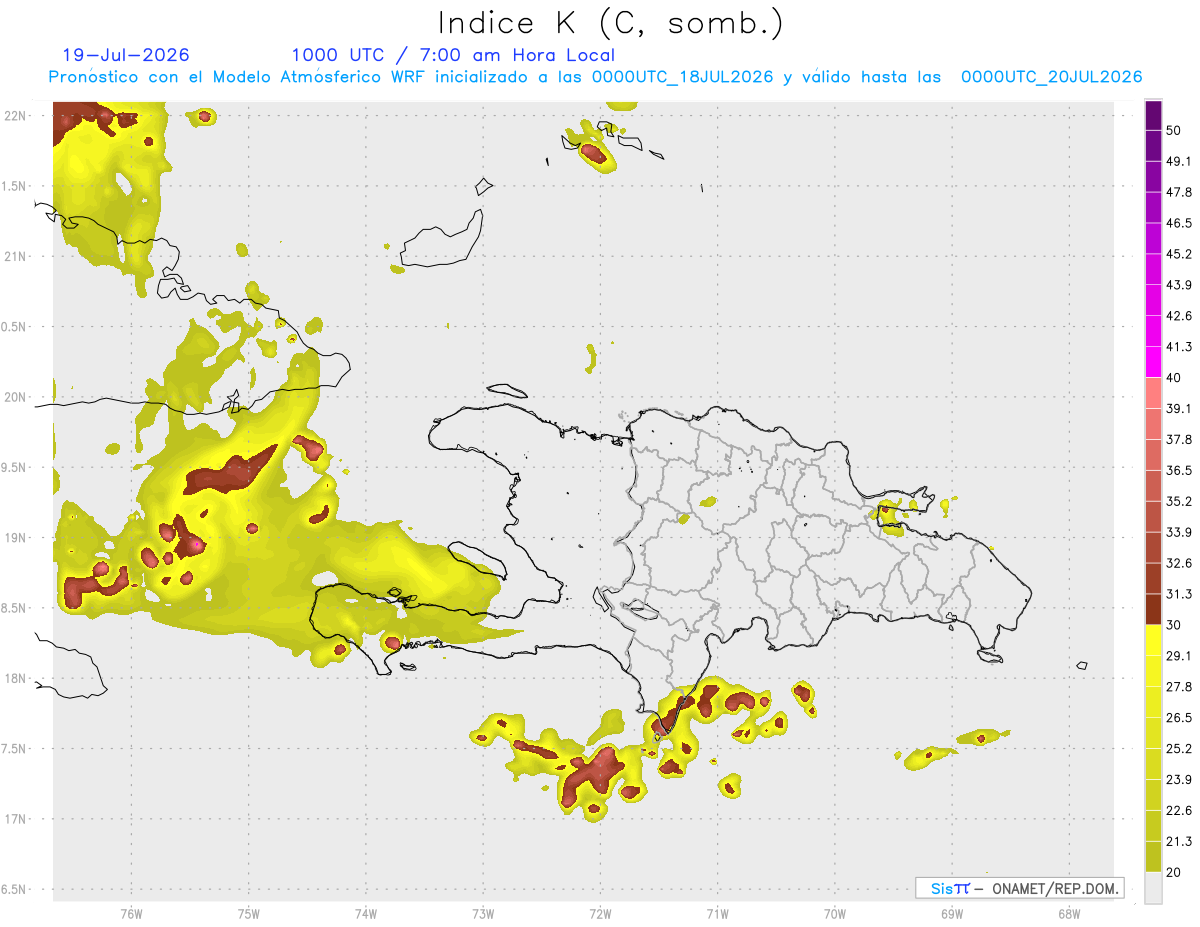The height and width of the screenshot is (927, 1200).
Task: Click legend value 45.2
Action: tap(1179, 254)
